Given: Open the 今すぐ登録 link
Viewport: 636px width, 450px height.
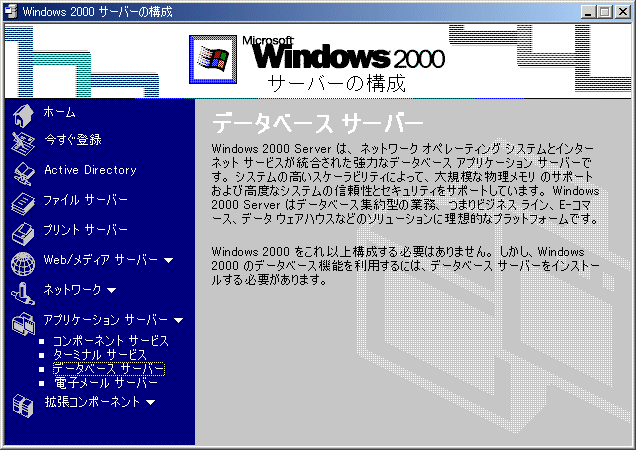Looking at the screenshot, I should 73,140.
